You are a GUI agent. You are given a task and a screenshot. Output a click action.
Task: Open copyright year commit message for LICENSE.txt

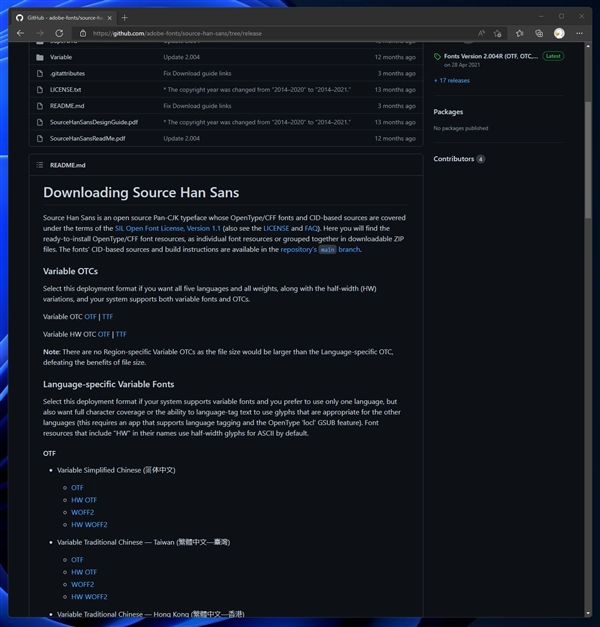pyautogui.click(x=257, y=90)
